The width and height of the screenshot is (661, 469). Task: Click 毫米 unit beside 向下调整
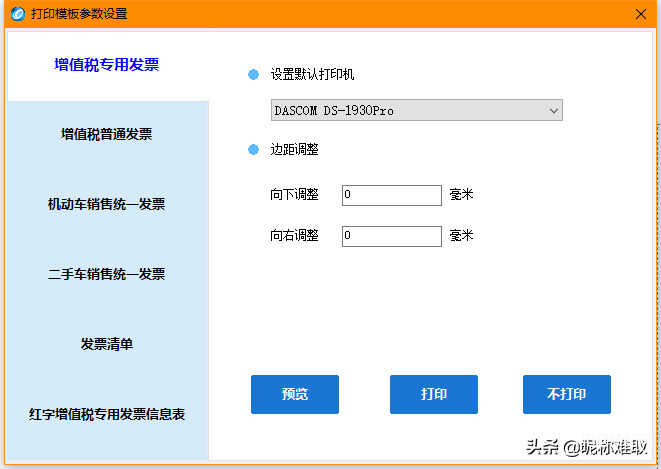pyautogui.click(x=461, y=195)
